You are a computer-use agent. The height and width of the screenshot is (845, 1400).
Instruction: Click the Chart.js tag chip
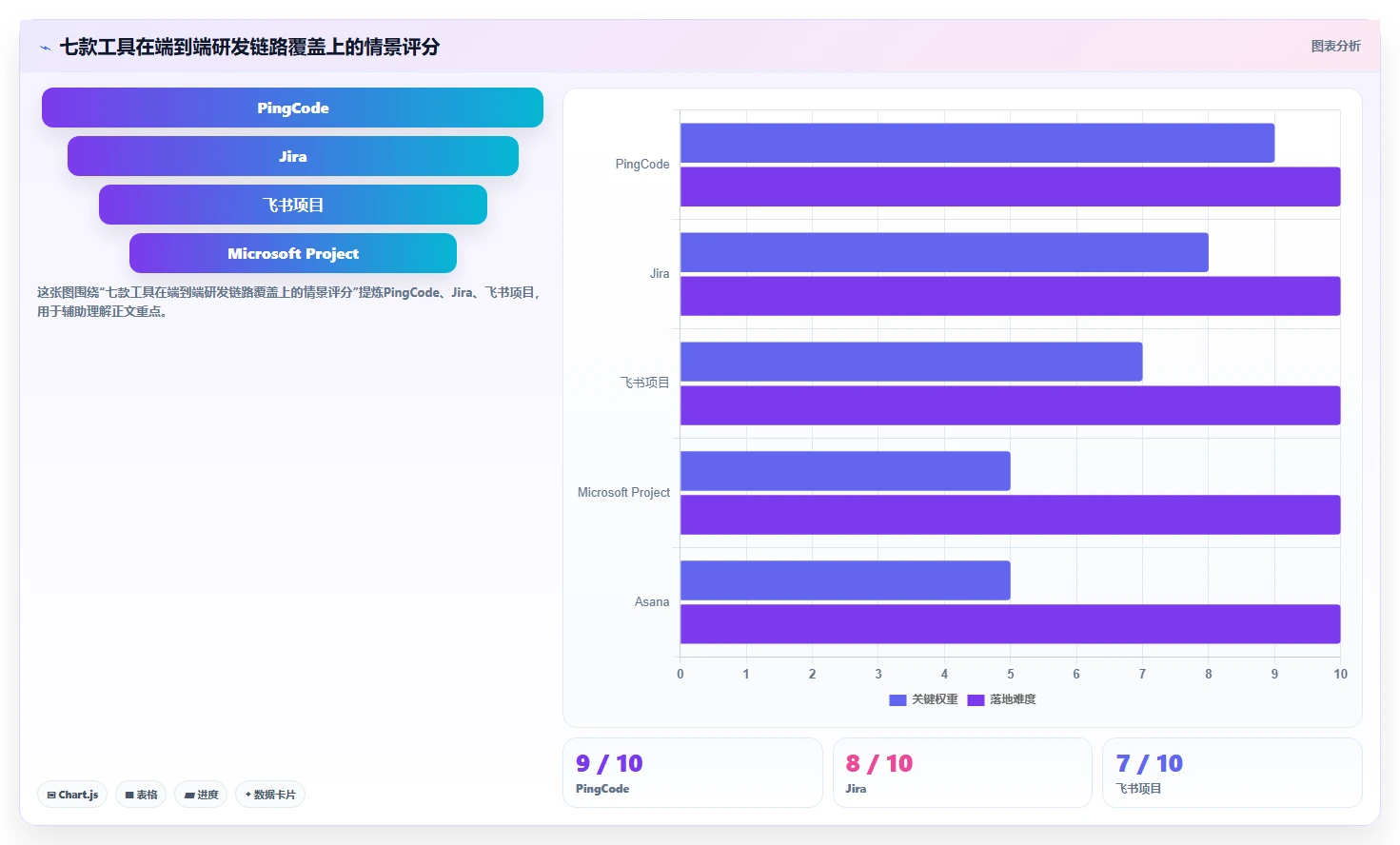coord(72,795)
